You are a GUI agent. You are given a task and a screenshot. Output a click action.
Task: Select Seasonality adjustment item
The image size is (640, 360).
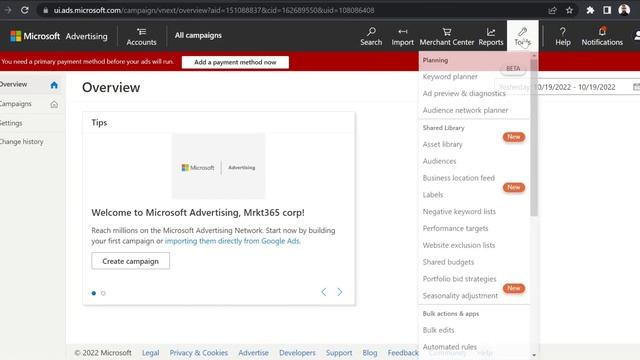pos(460,296)
